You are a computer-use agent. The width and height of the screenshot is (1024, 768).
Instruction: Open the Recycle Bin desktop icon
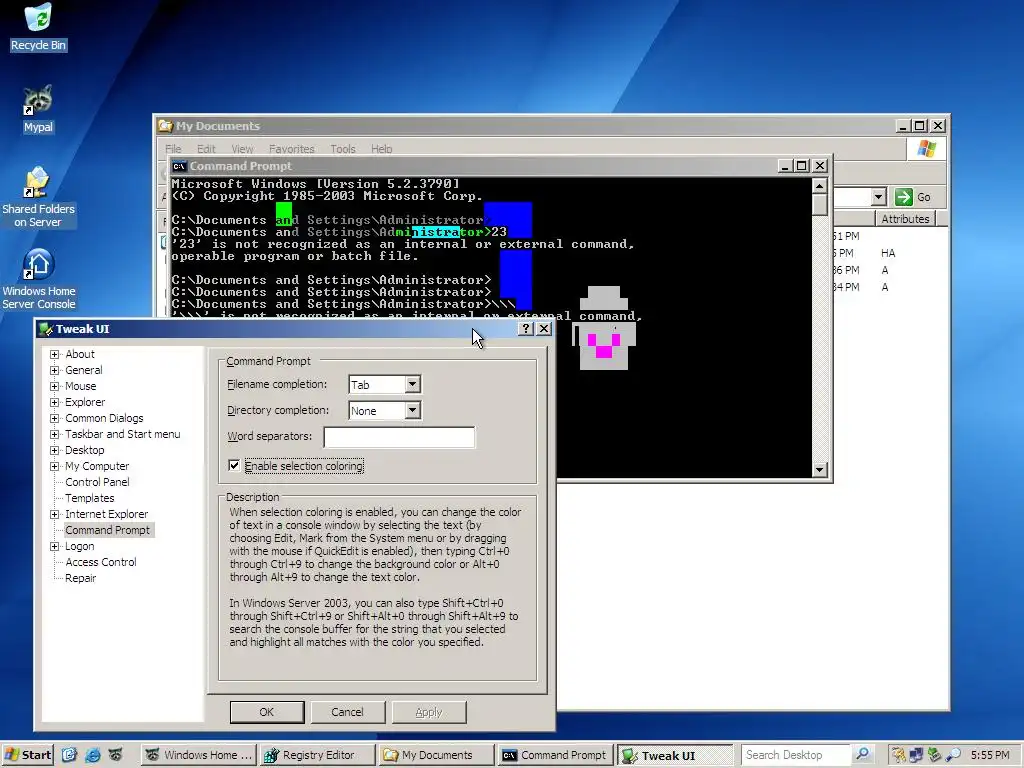pos(38,28)
